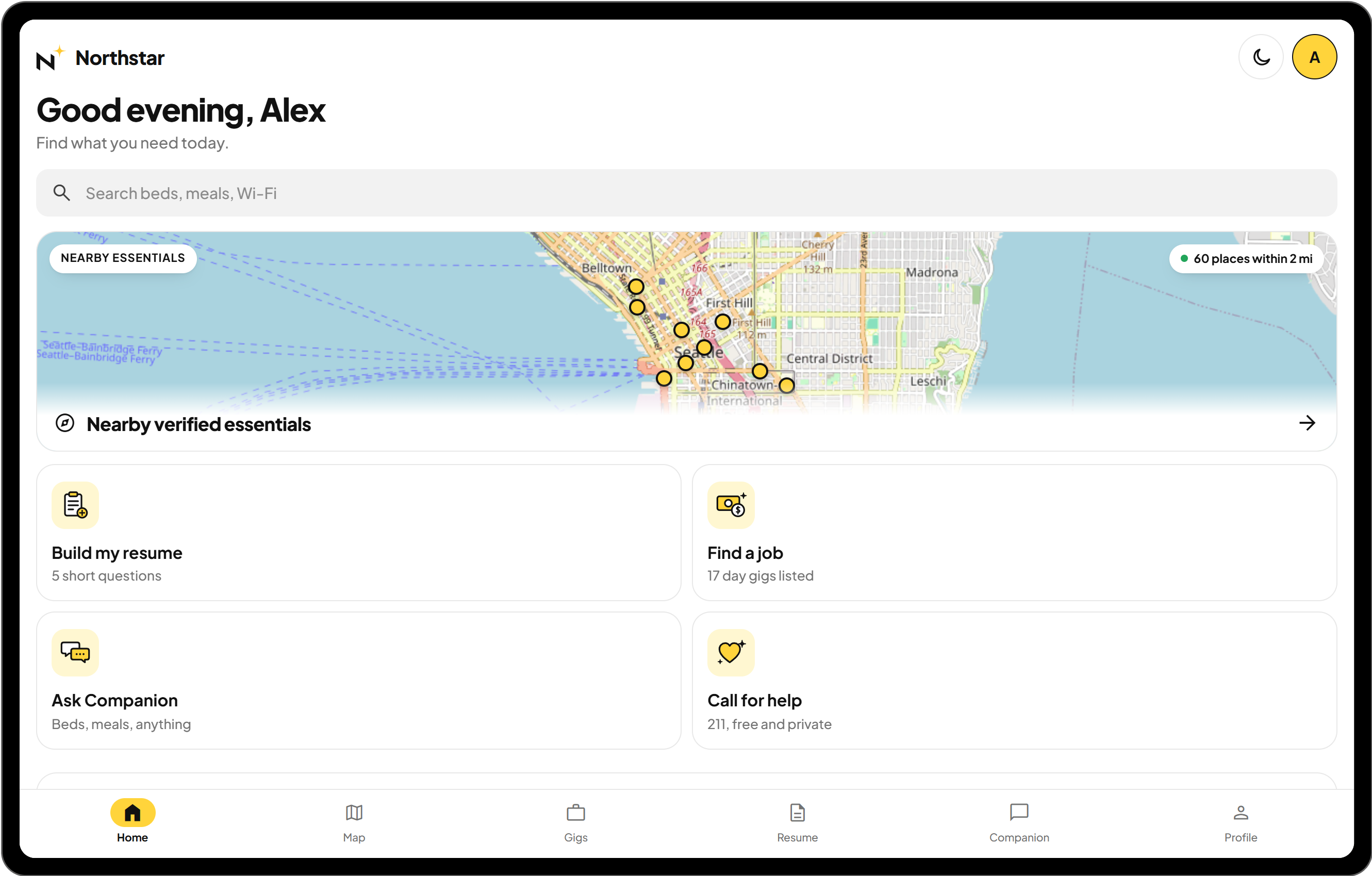Screen dimensions: 1372x876
Task: Open the arrow next to Nearby verified essentials
Action: pyautogui.click(x=1307, y=423)
